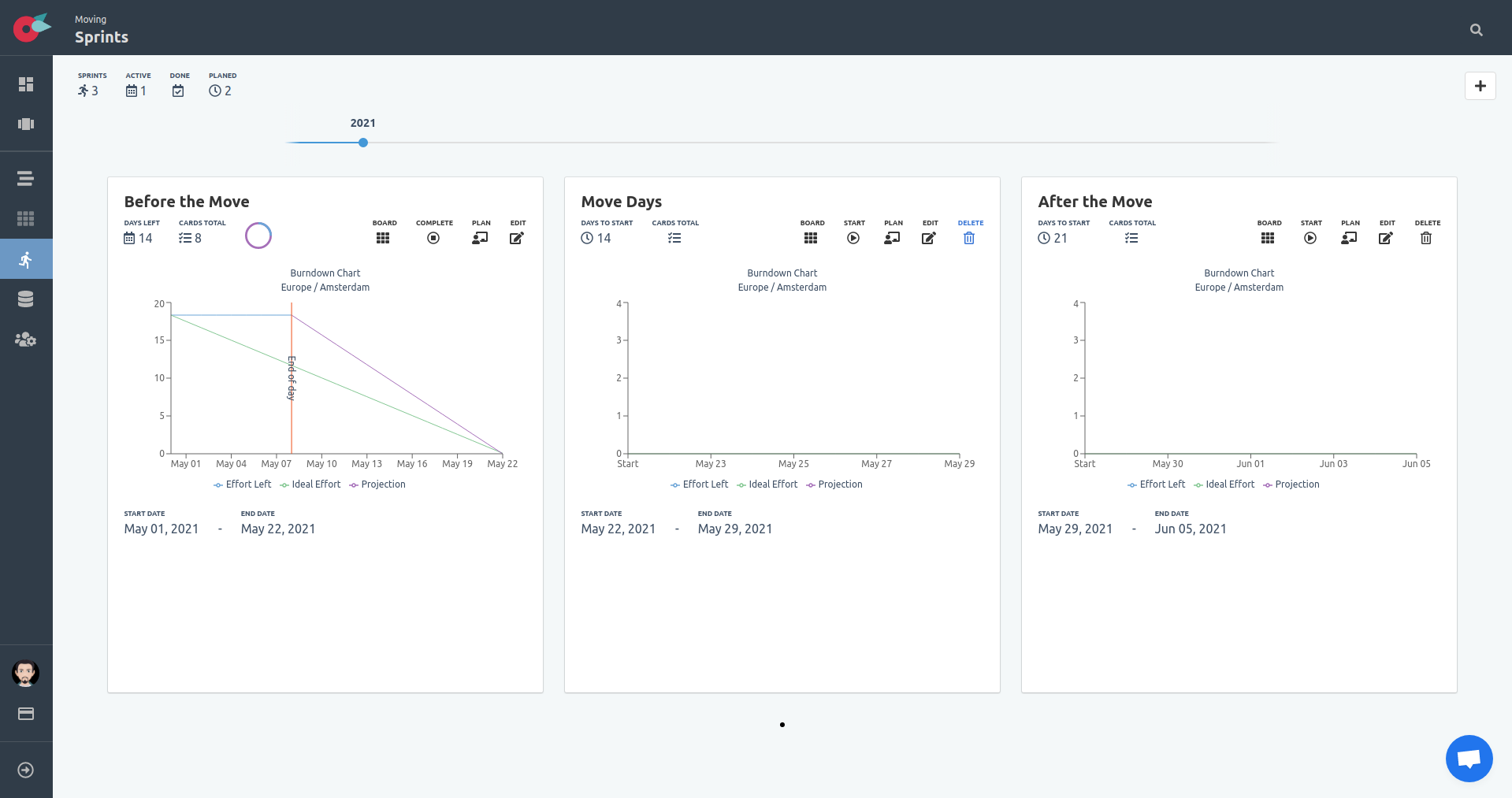Screen dimensions: 1512x798
Task: Start the After the Move sprint
Action: (x=1311, y=233)
